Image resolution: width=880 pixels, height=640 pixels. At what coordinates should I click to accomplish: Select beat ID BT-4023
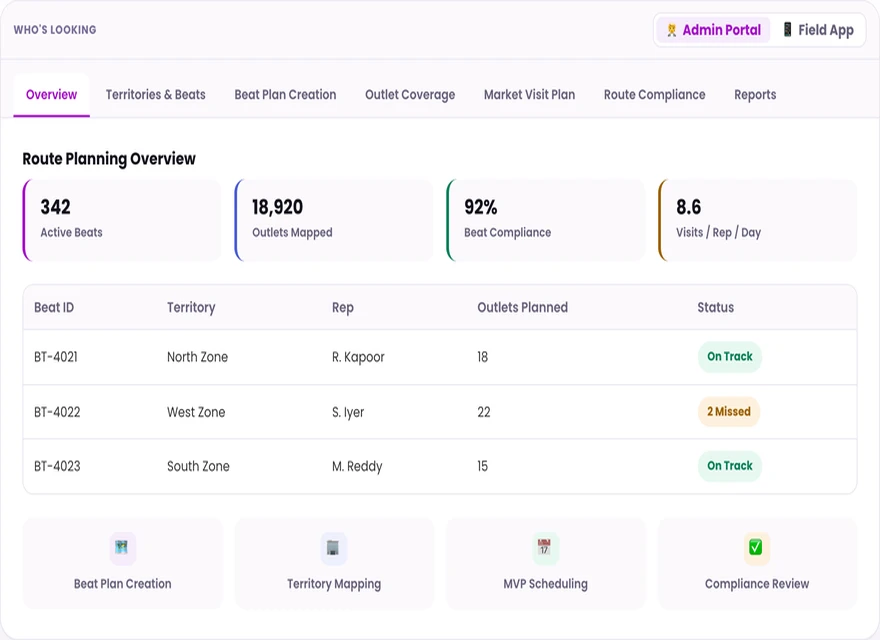(x=57, y=467)
